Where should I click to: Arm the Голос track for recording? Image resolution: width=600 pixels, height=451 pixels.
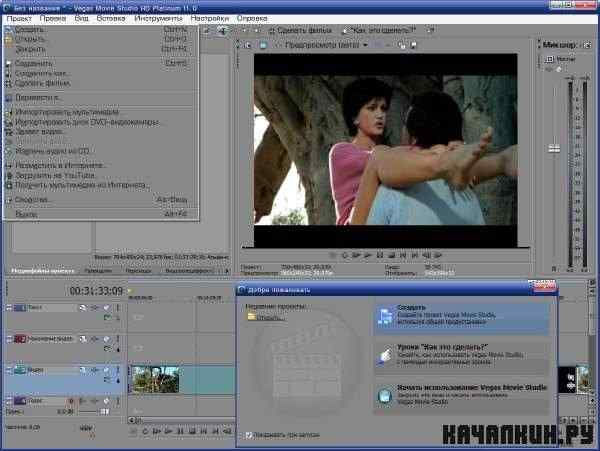(x=71, y=401)
